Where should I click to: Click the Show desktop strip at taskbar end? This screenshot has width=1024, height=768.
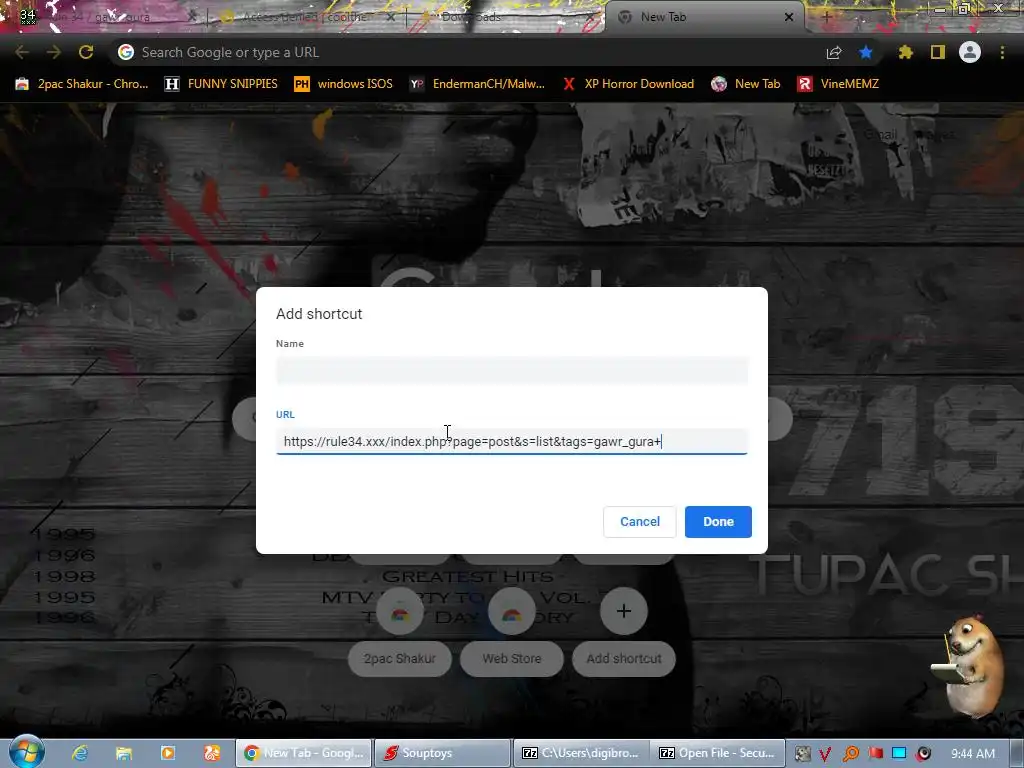[1018, 754]
